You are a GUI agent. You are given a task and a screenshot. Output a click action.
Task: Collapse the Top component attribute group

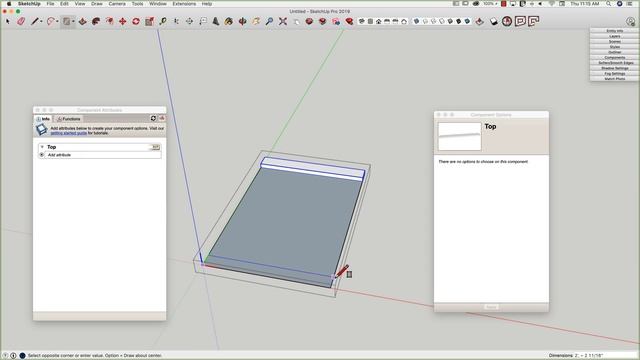click(x=42, y=147)
